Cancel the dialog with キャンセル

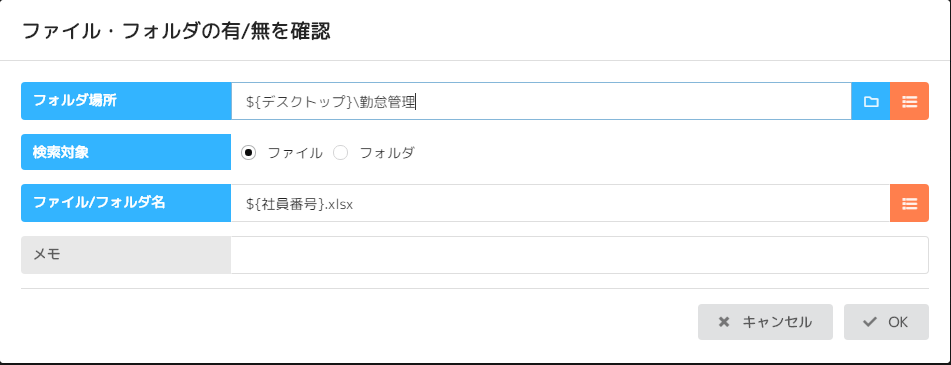point(765,322)
